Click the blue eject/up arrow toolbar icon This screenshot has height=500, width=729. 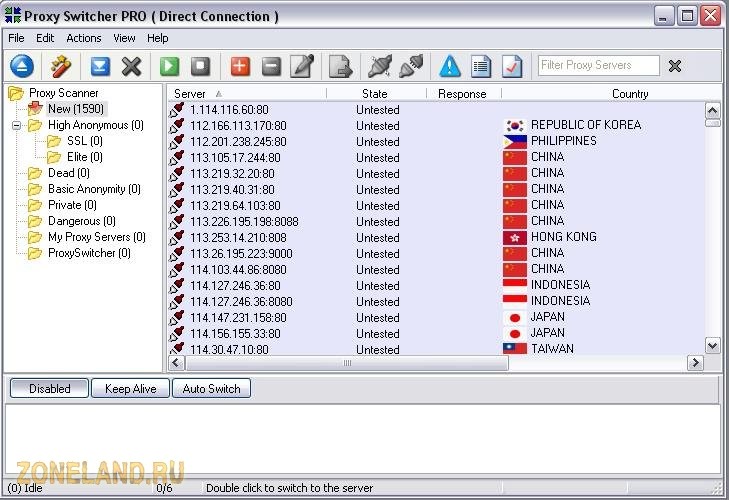22,66
